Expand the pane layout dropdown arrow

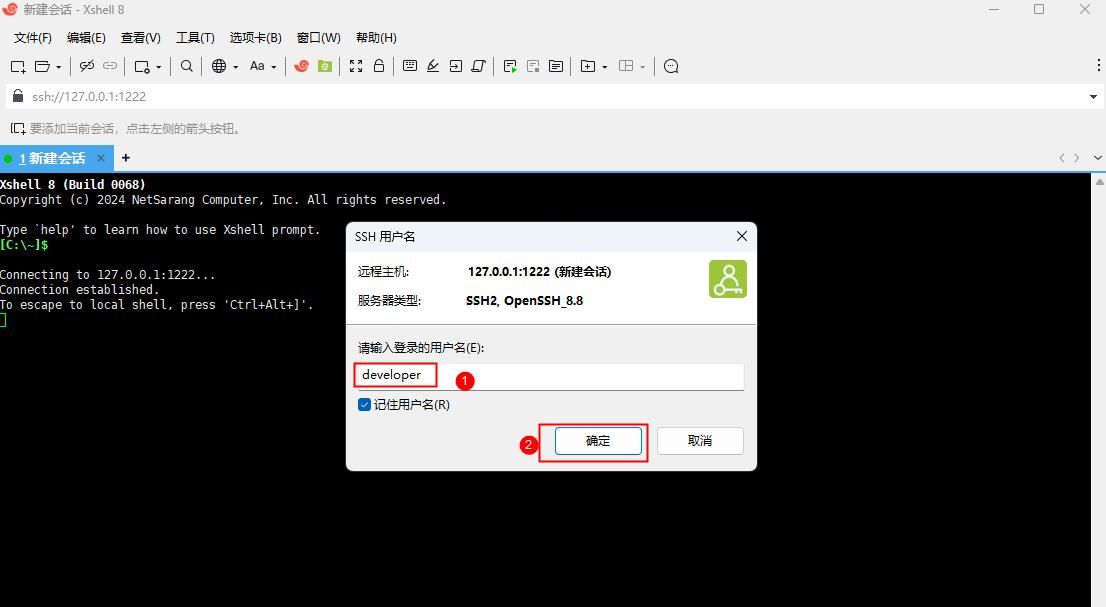pyautogui.click(x=643, y=67)
